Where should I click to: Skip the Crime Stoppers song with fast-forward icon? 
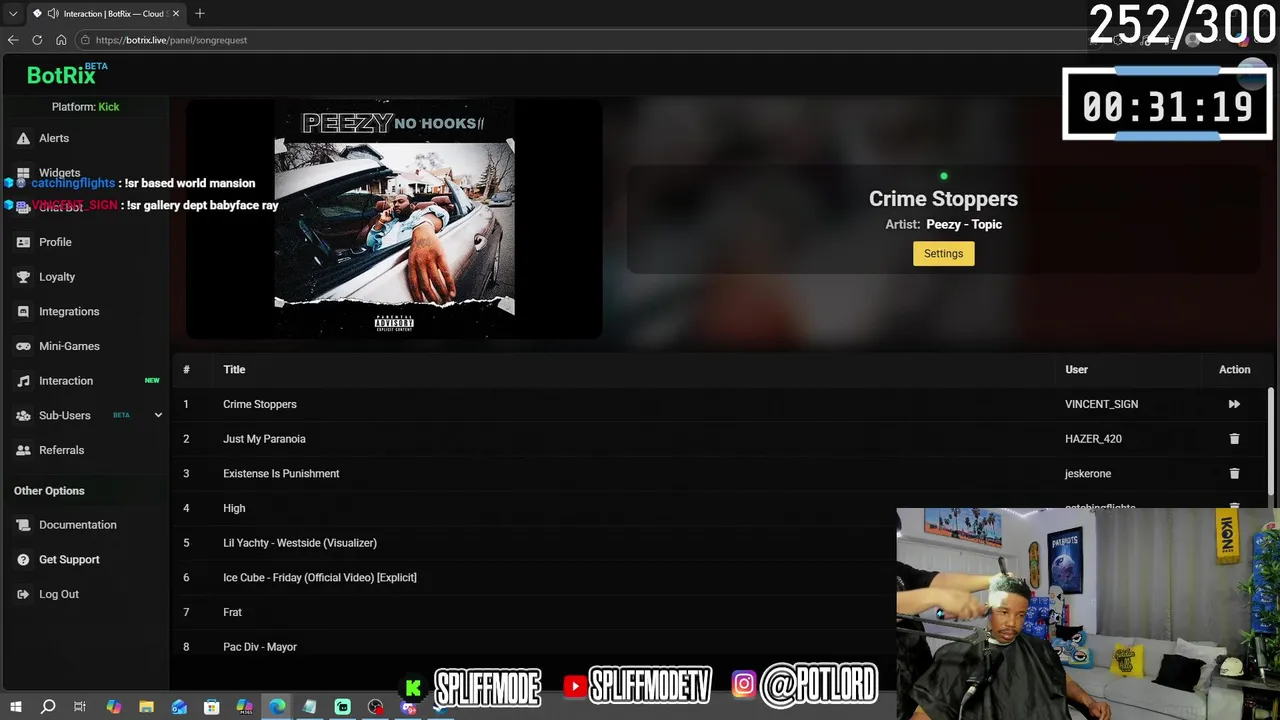click(x=1234, y=404)
